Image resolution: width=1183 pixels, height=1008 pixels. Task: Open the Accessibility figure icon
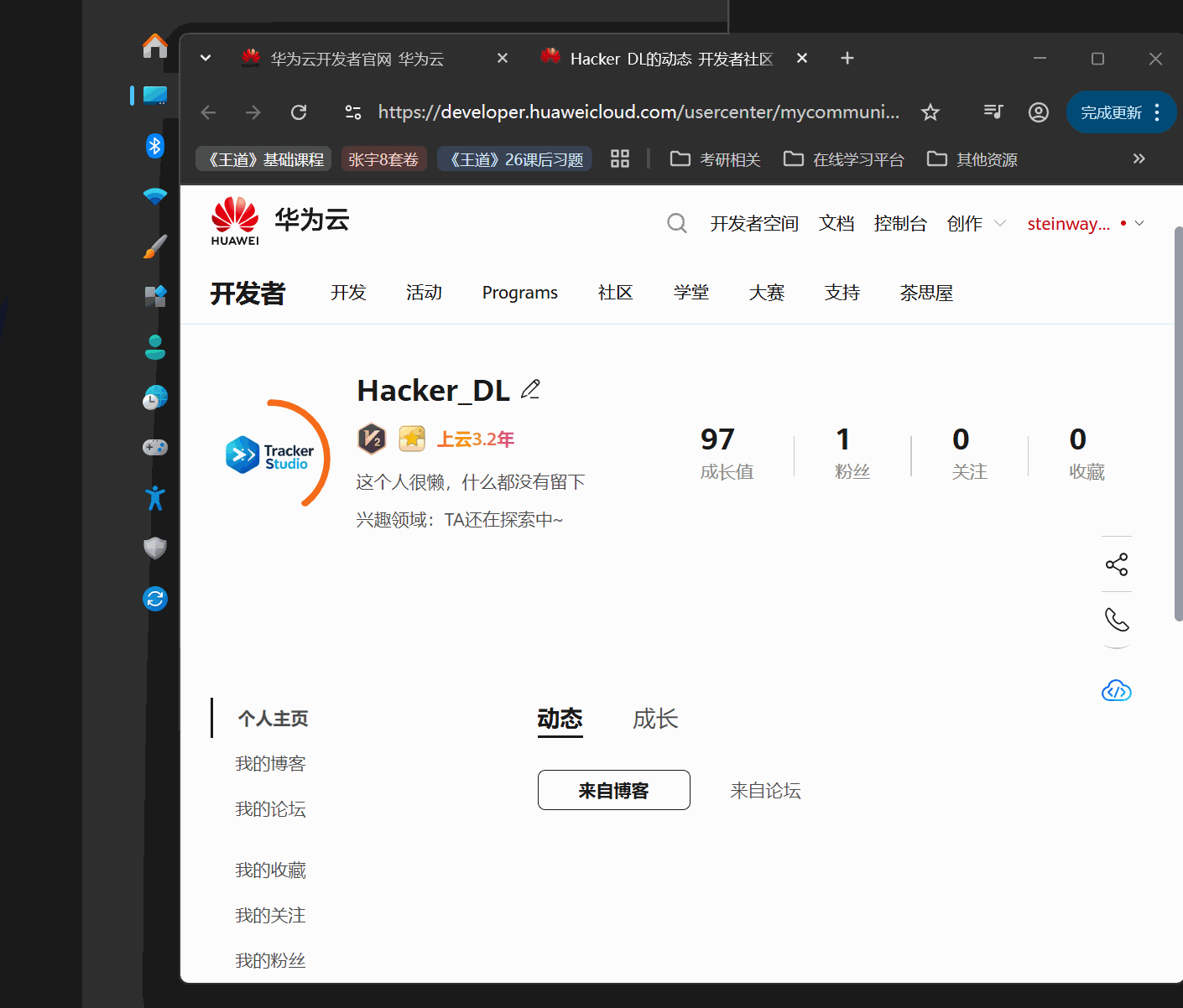(155, 498)
